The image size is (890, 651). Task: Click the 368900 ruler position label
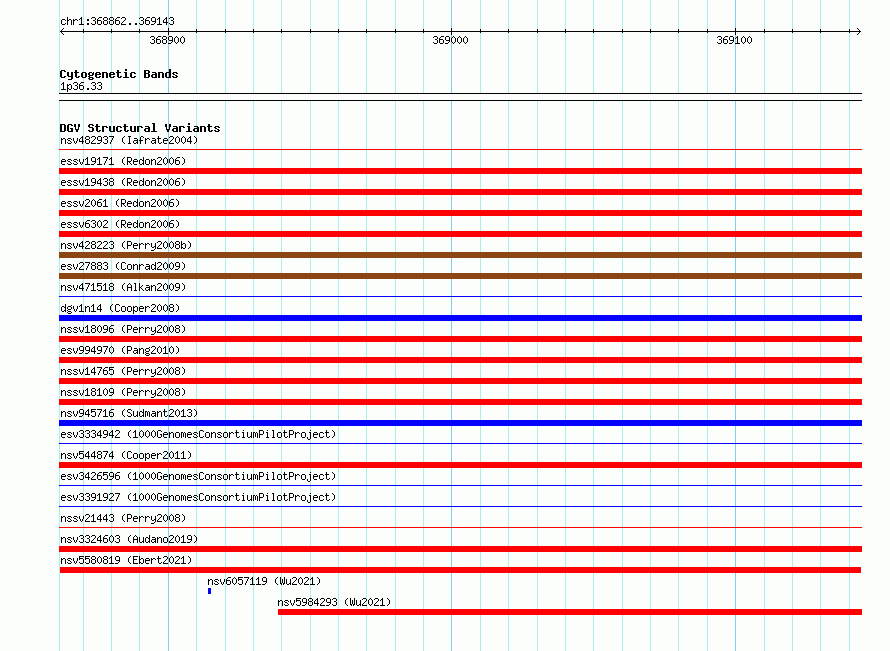167,40
